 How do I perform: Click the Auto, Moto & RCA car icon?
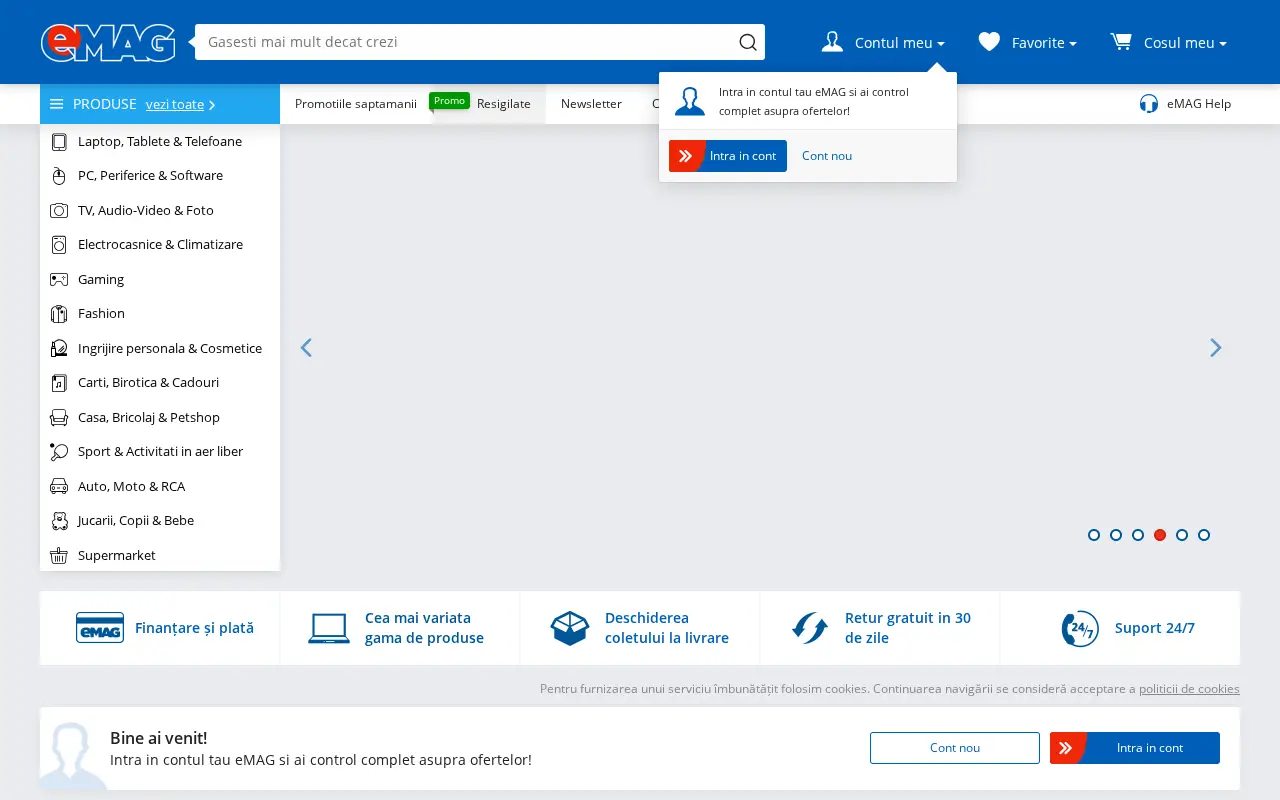point(59,487)
